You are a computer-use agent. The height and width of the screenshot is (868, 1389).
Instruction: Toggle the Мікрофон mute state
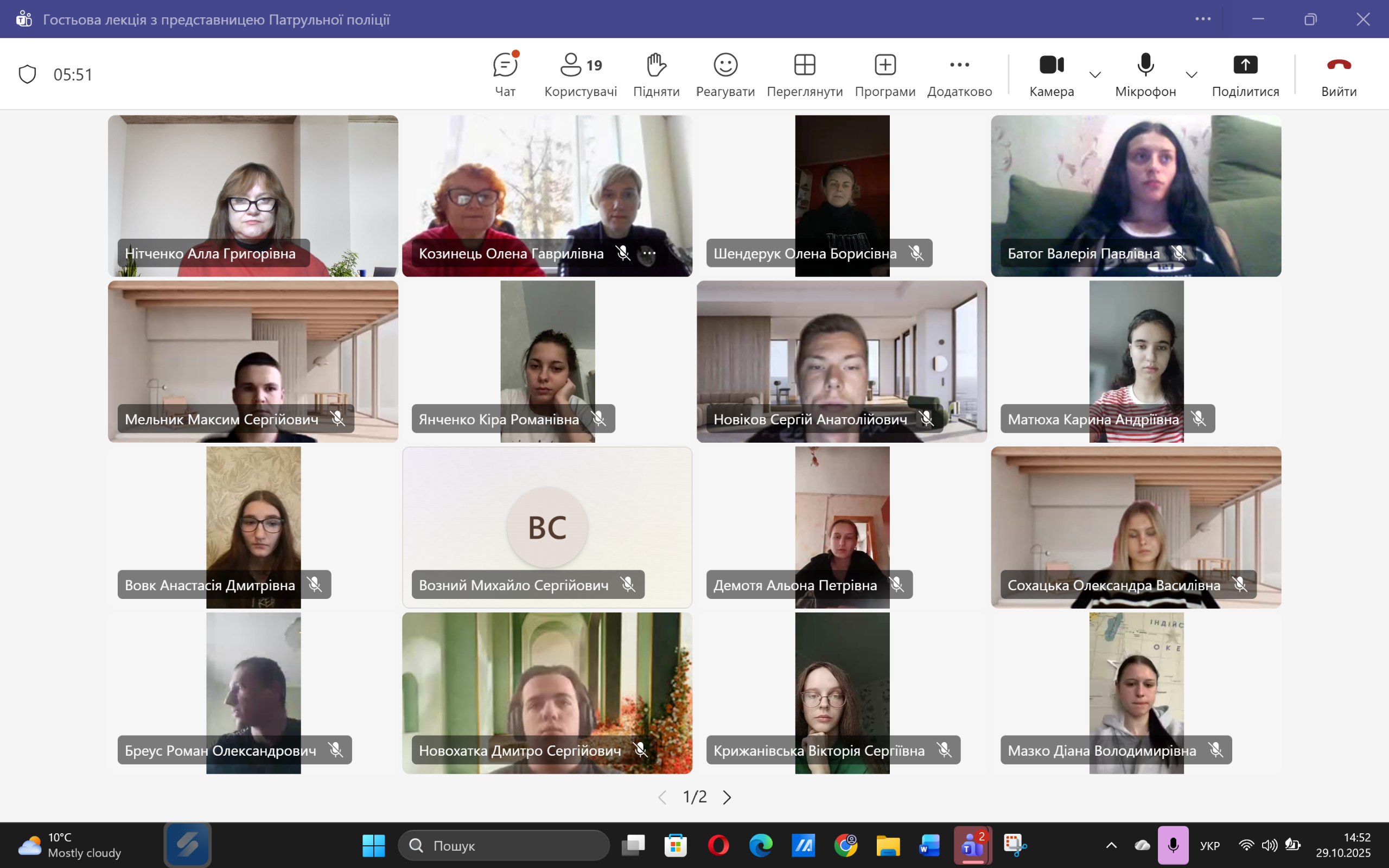[1145, 66]
